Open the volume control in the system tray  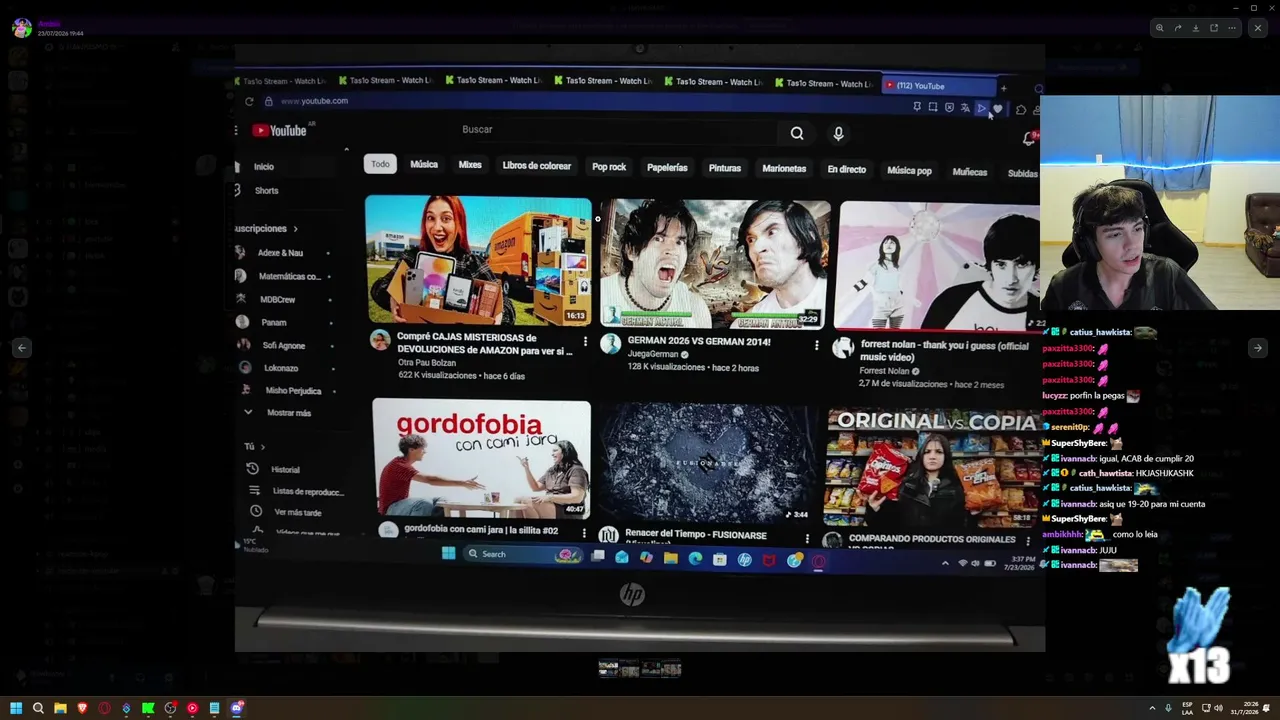click(1218, 708)
